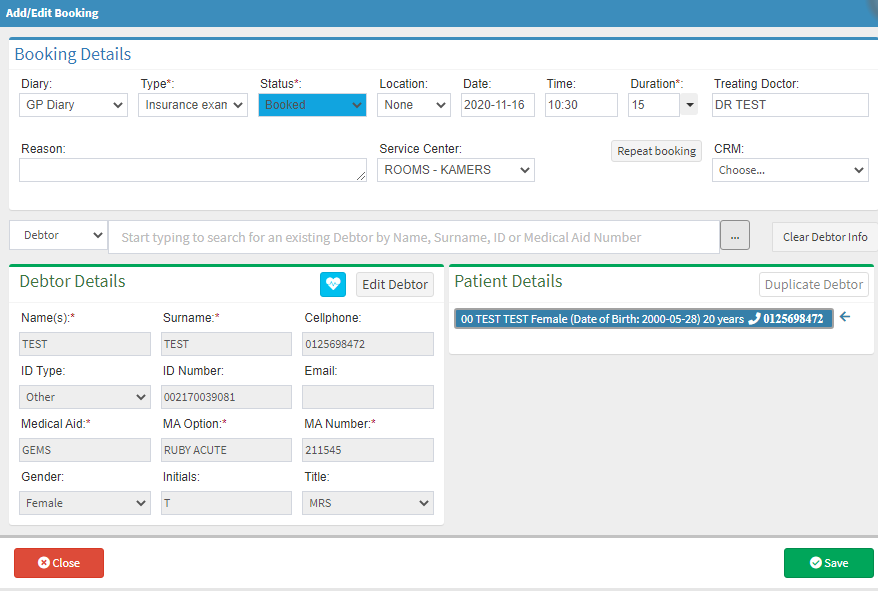Click the blue arrow beside patient entry
This screenshot has height=591, width=878.
[845, 317]
